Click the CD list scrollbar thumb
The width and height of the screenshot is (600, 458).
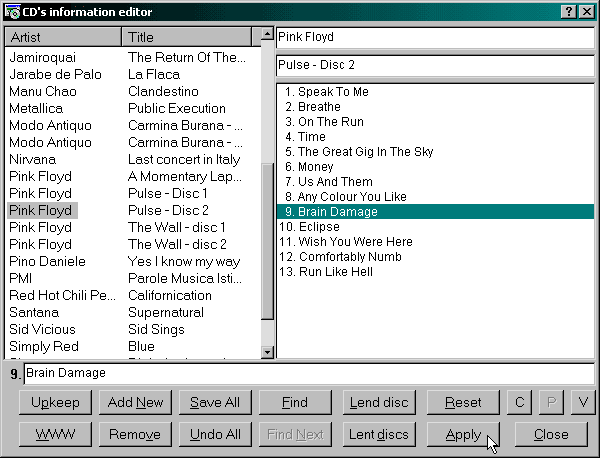267,241
